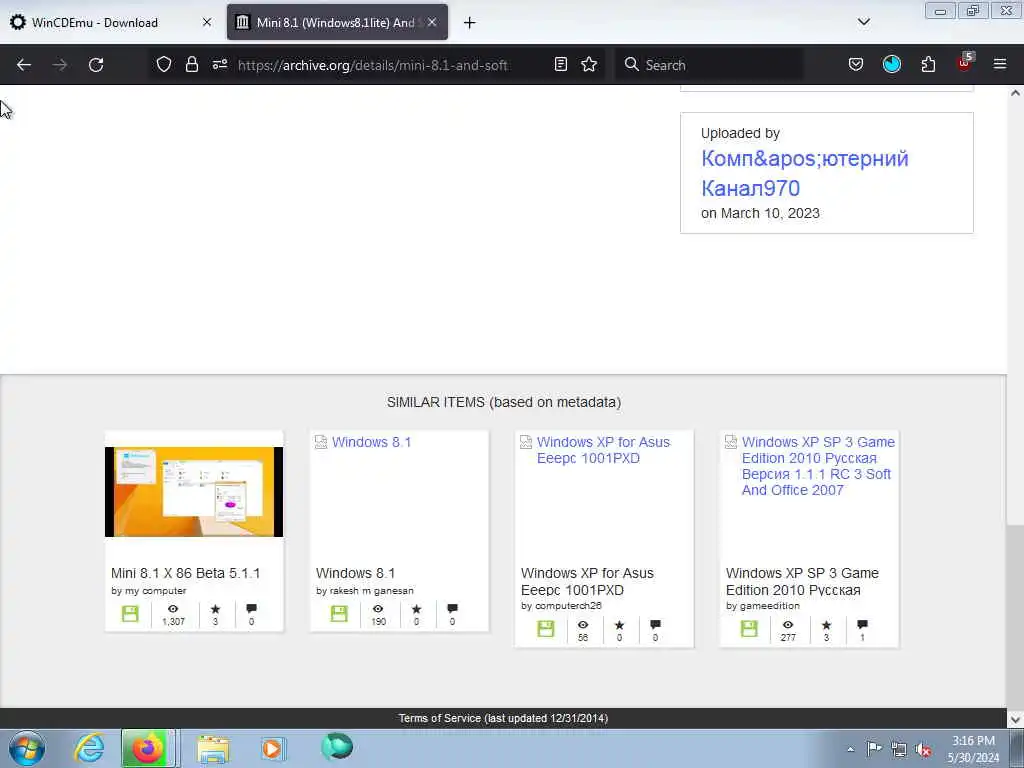
Task: Open the Mini 8.1 X 86 Beta thumbnail
Action: click(x=194, y=492)
